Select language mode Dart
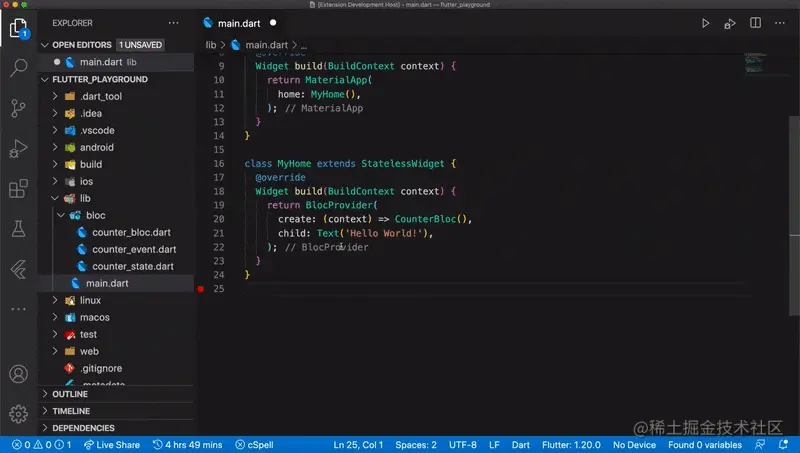The image size is (800, 453). coord(521,445)
